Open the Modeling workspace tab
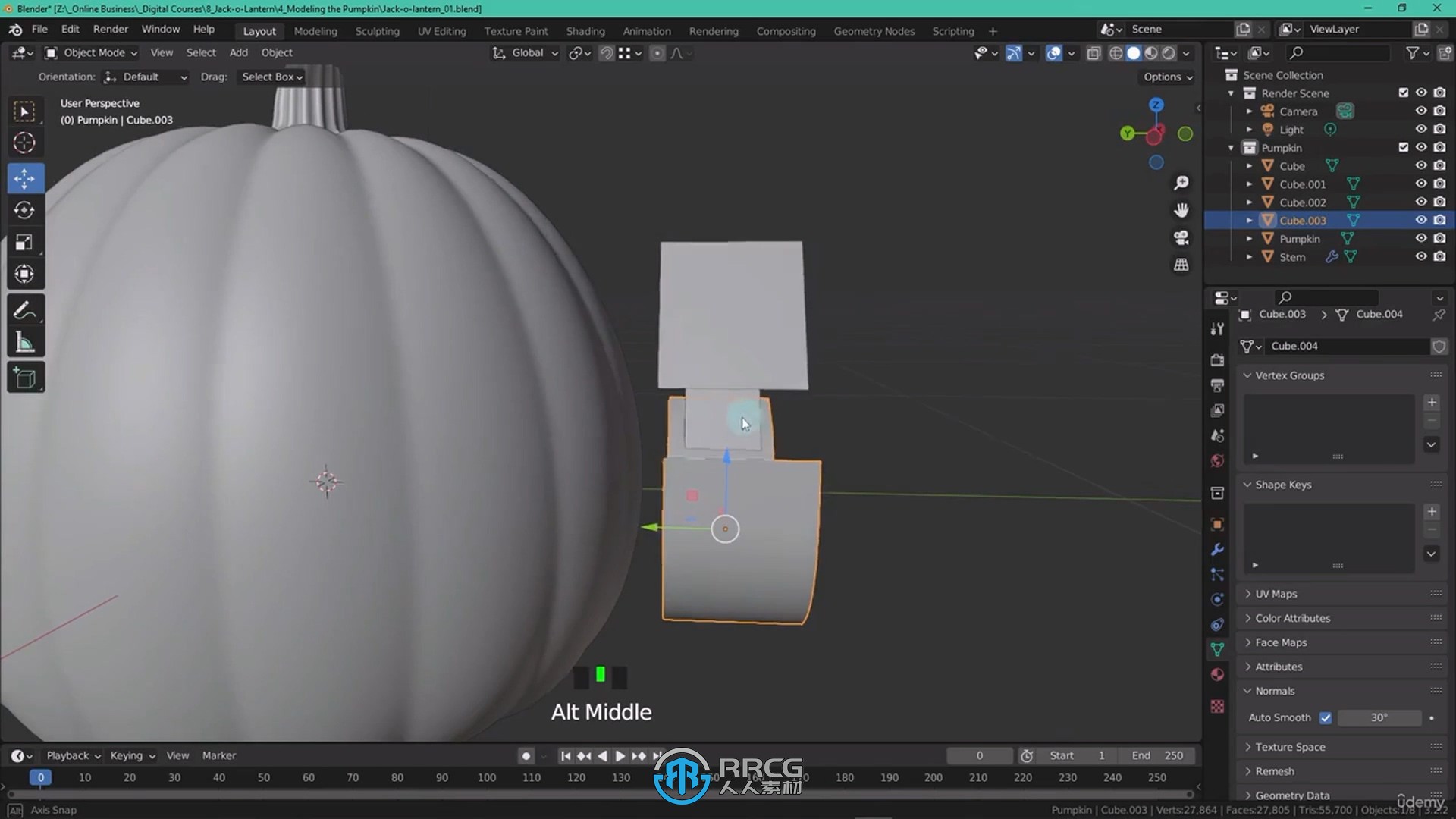Viewport: 1456px width, 819px height. click(315, 30)
